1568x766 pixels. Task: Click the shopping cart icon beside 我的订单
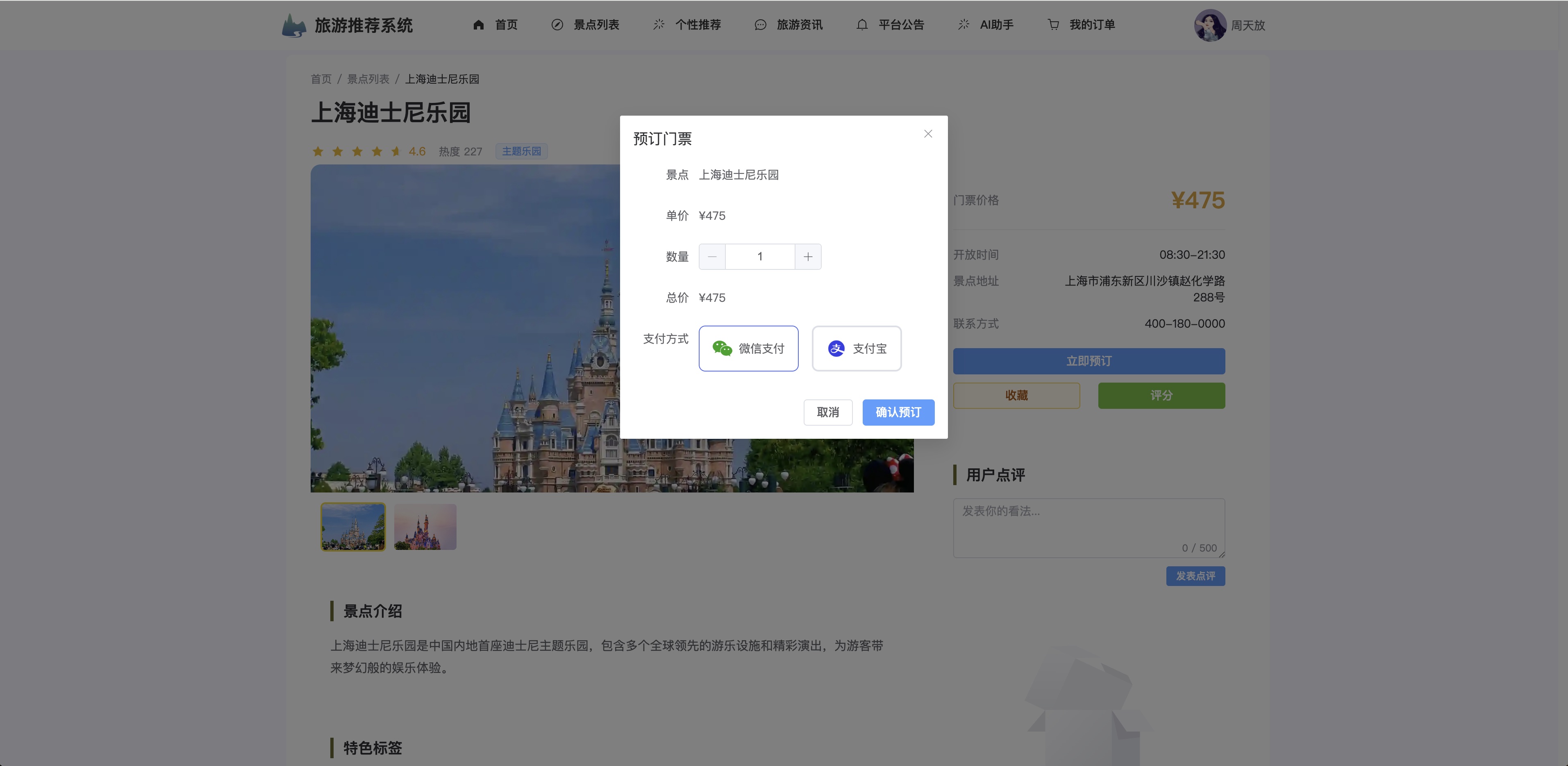click(1053, 25)
